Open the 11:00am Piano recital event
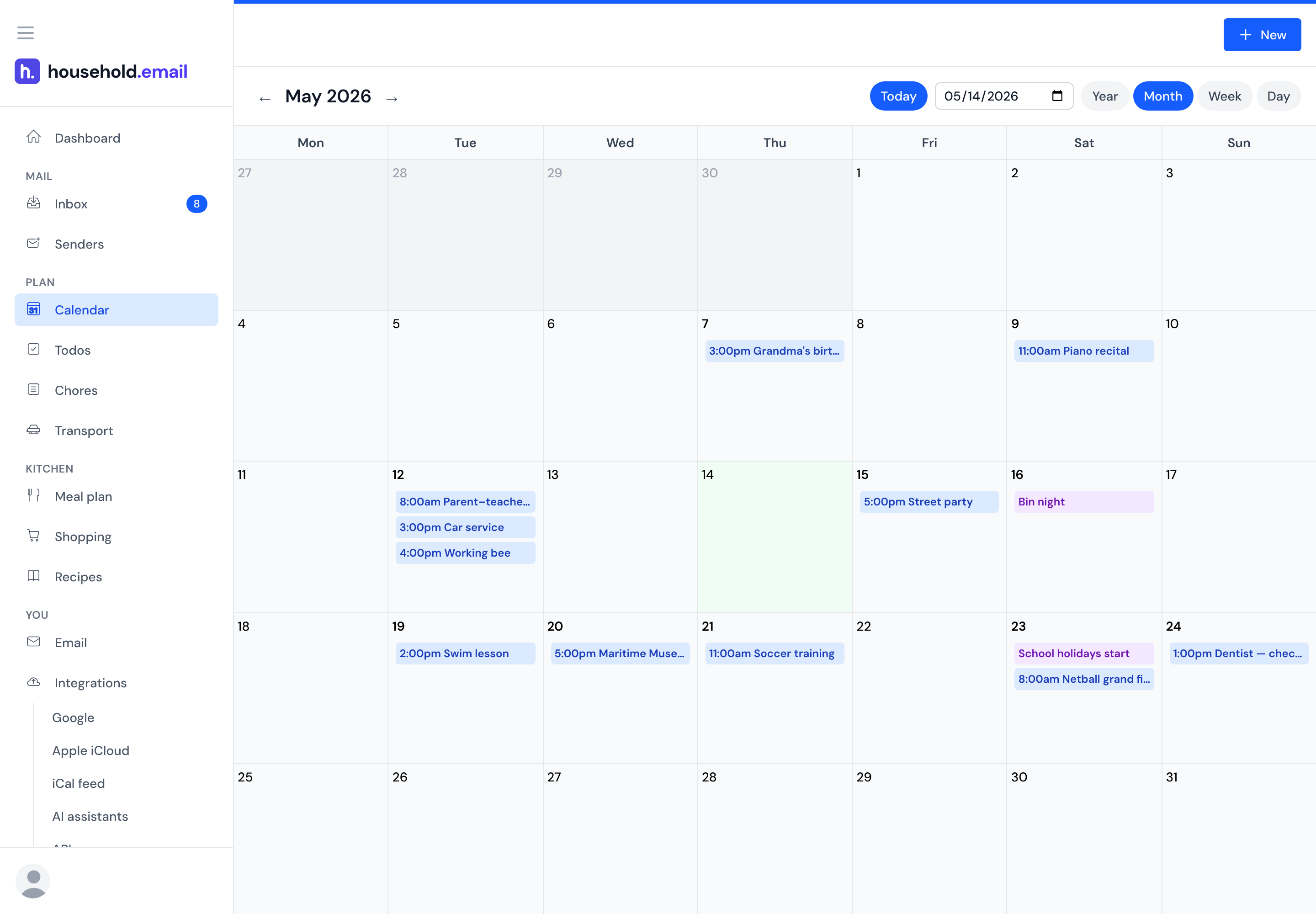This screenshot has height=914, width=1316. 1083,351
